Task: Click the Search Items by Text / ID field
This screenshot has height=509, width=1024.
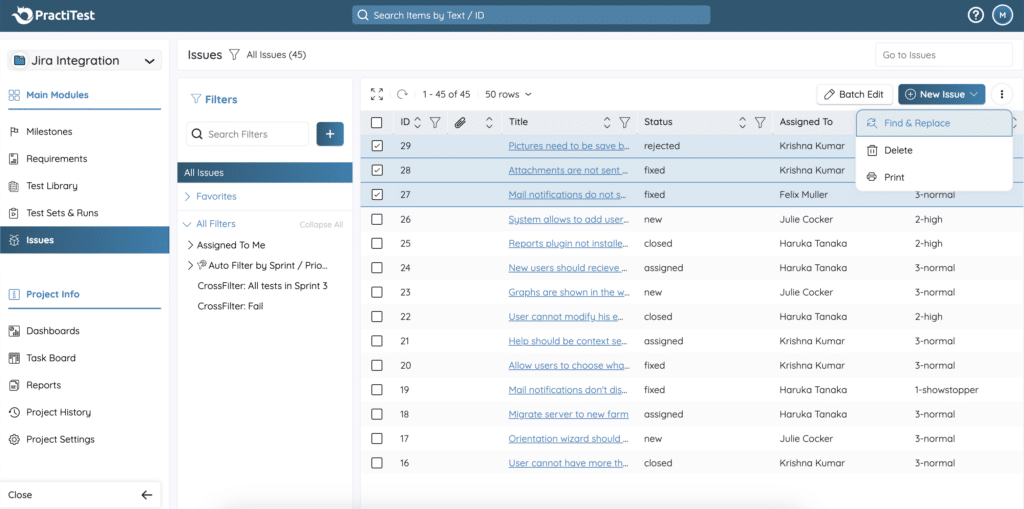Action: [x=531, y=15]
